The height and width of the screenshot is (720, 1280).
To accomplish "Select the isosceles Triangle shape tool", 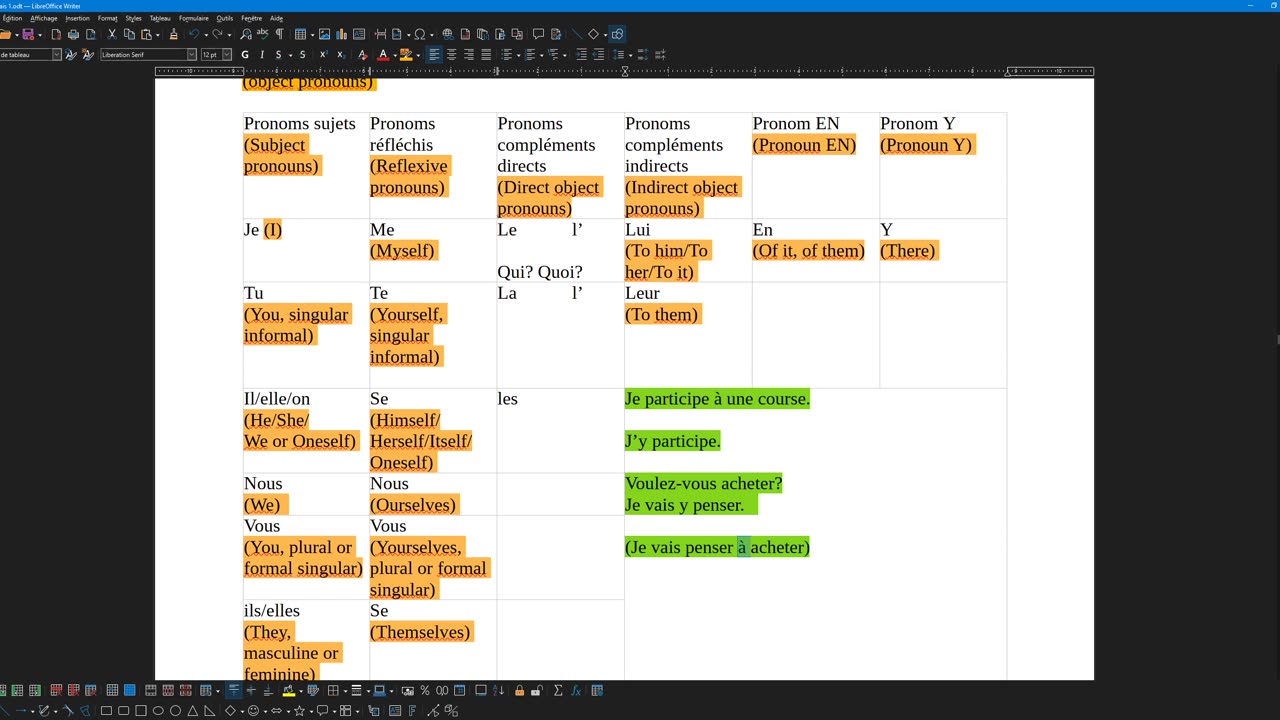I will 193,711.
